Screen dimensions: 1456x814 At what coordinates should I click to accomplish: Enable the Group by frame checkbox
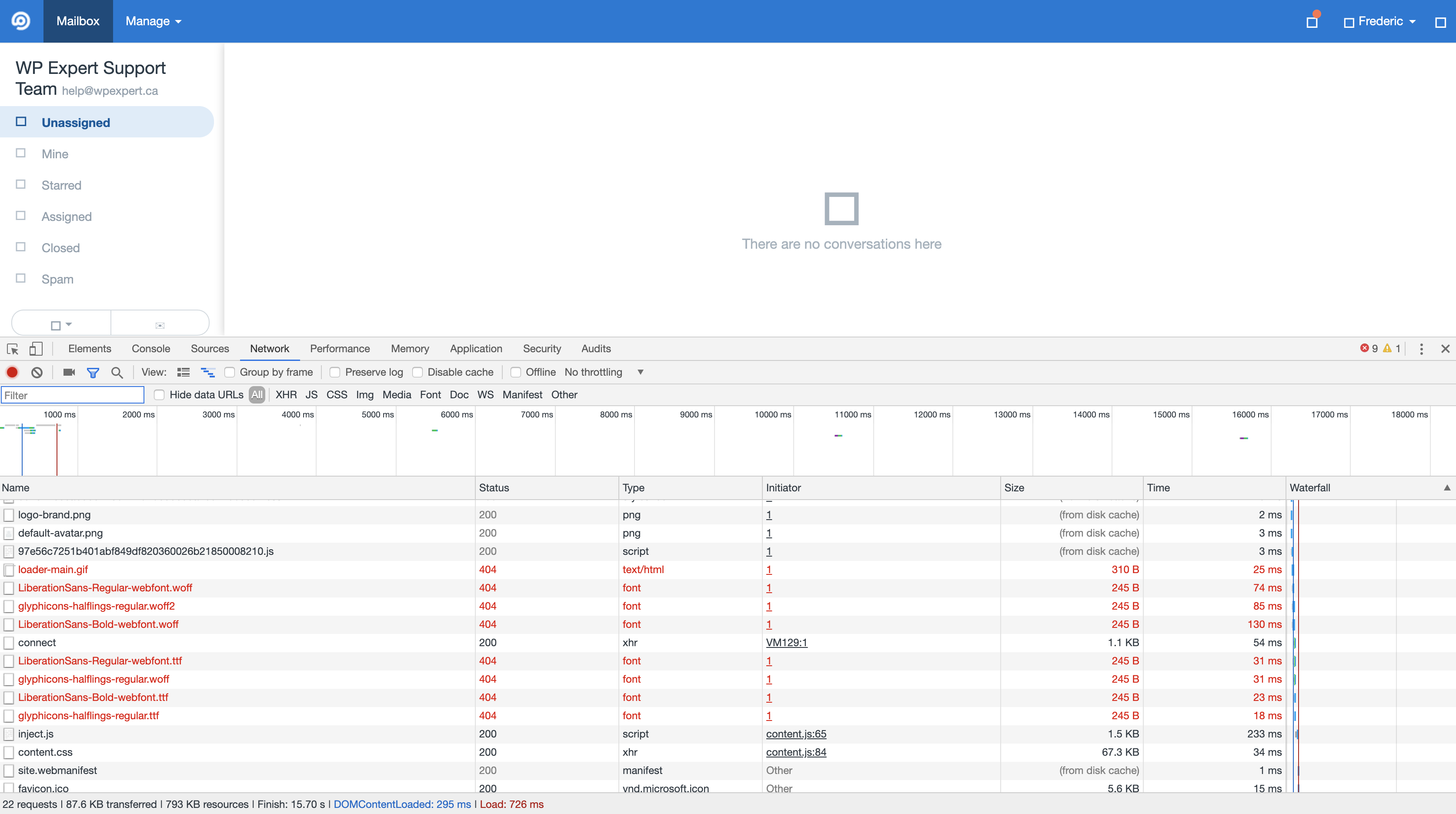tap(230, 372)
